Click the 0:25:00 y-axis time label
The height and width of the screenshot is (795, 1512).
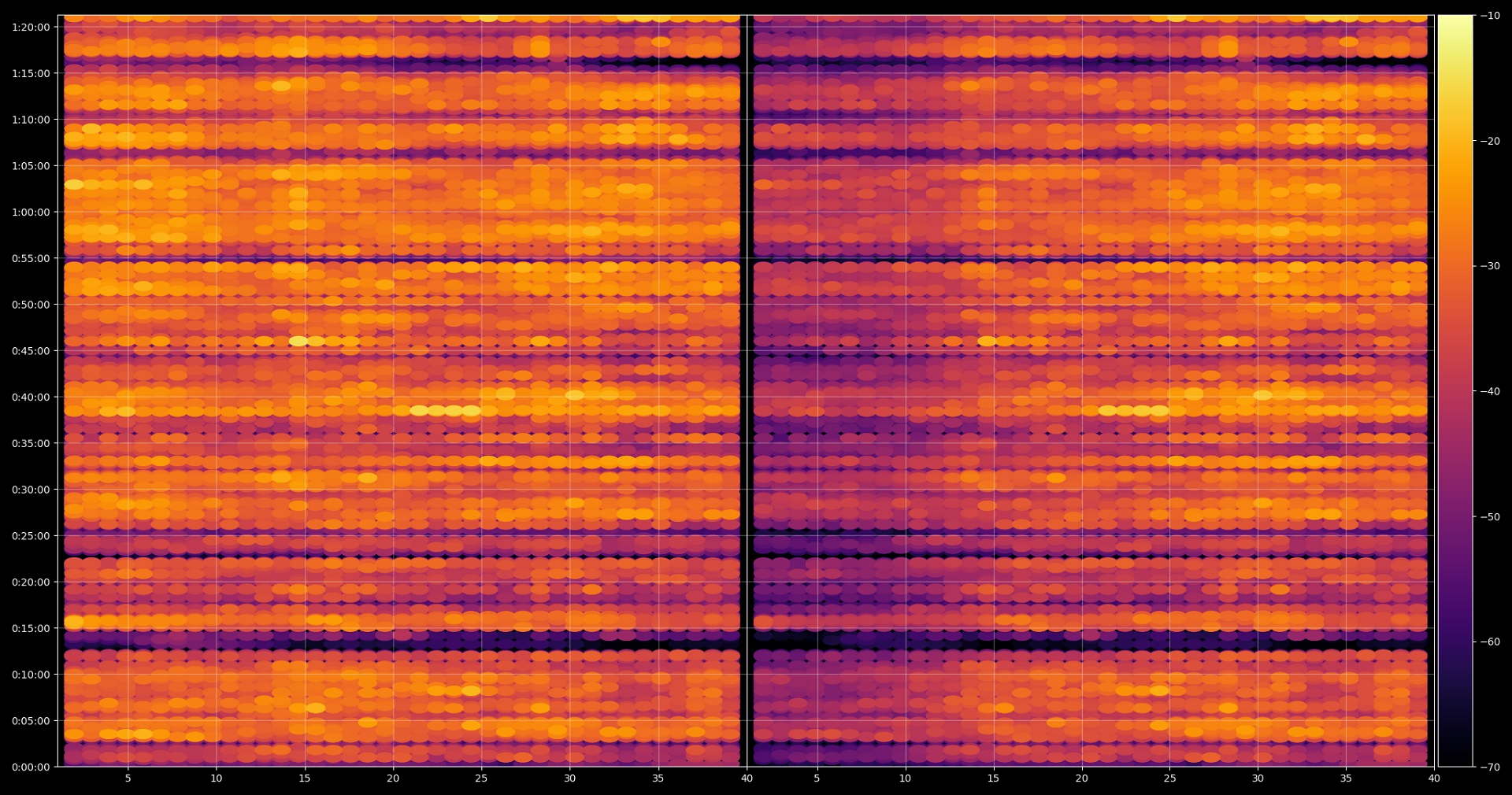[31, 536]
